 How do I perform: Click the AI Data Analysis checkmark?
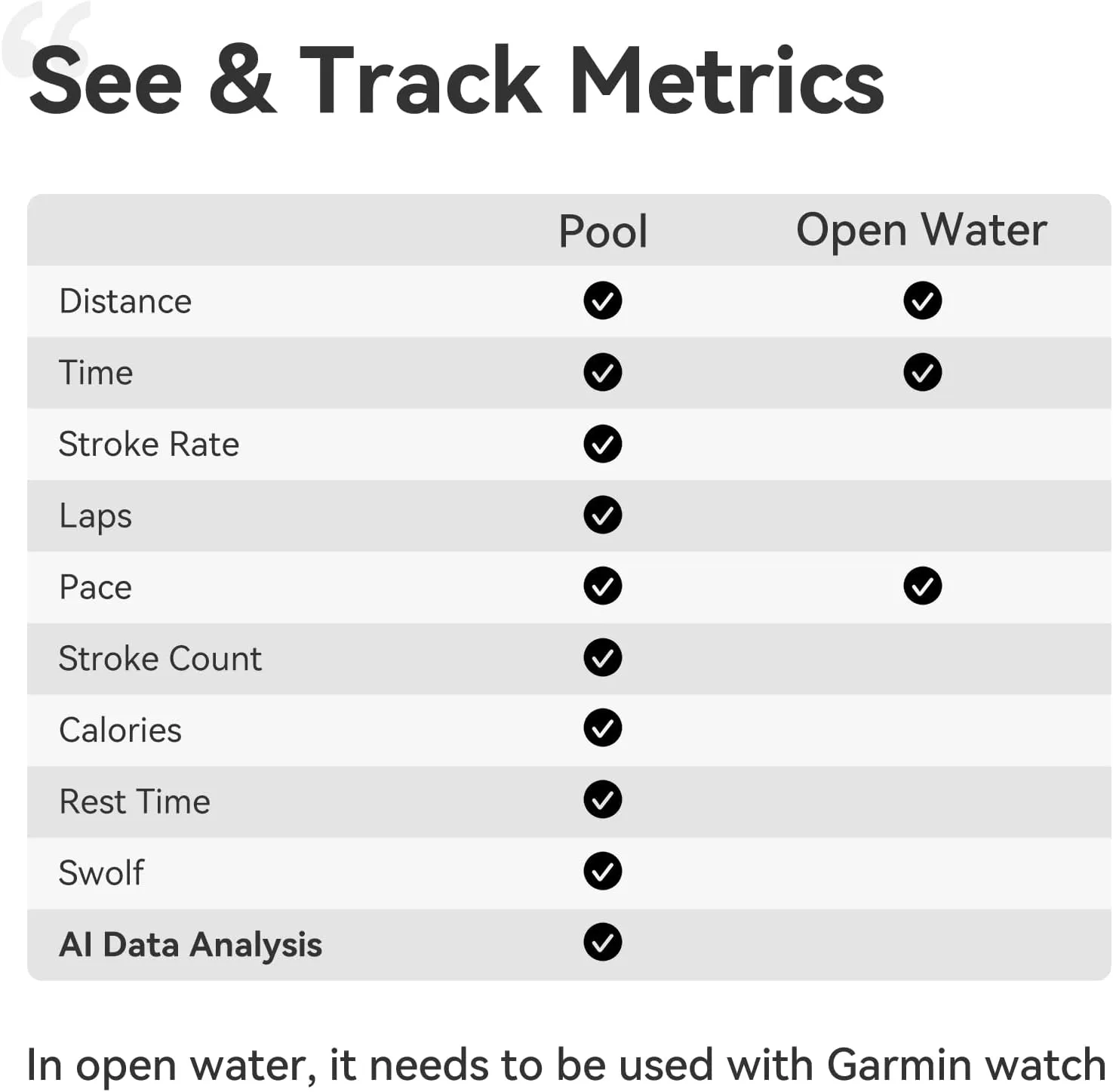602,943
